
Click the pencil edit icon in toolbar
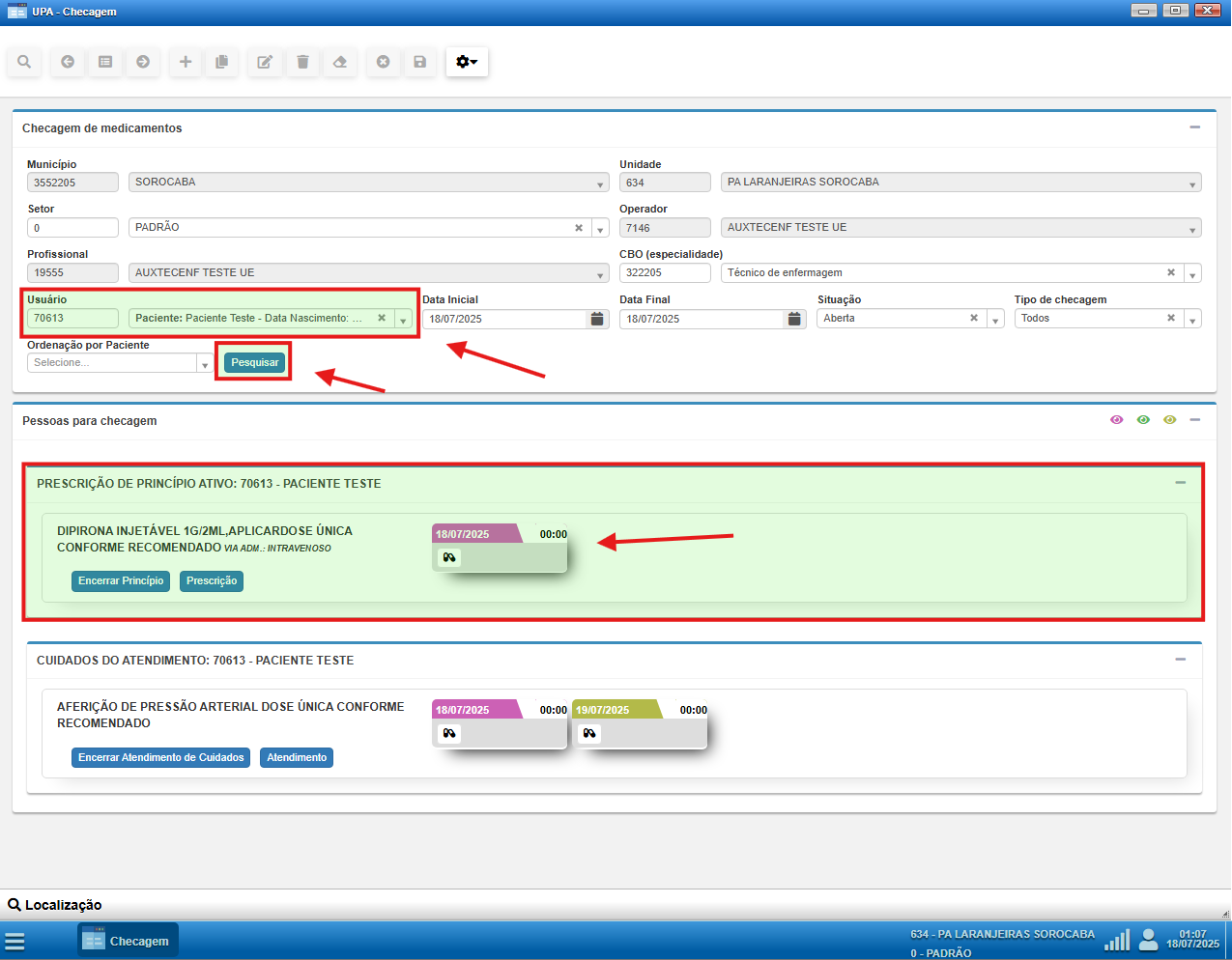pyautogui.click(x=264, y=62)
